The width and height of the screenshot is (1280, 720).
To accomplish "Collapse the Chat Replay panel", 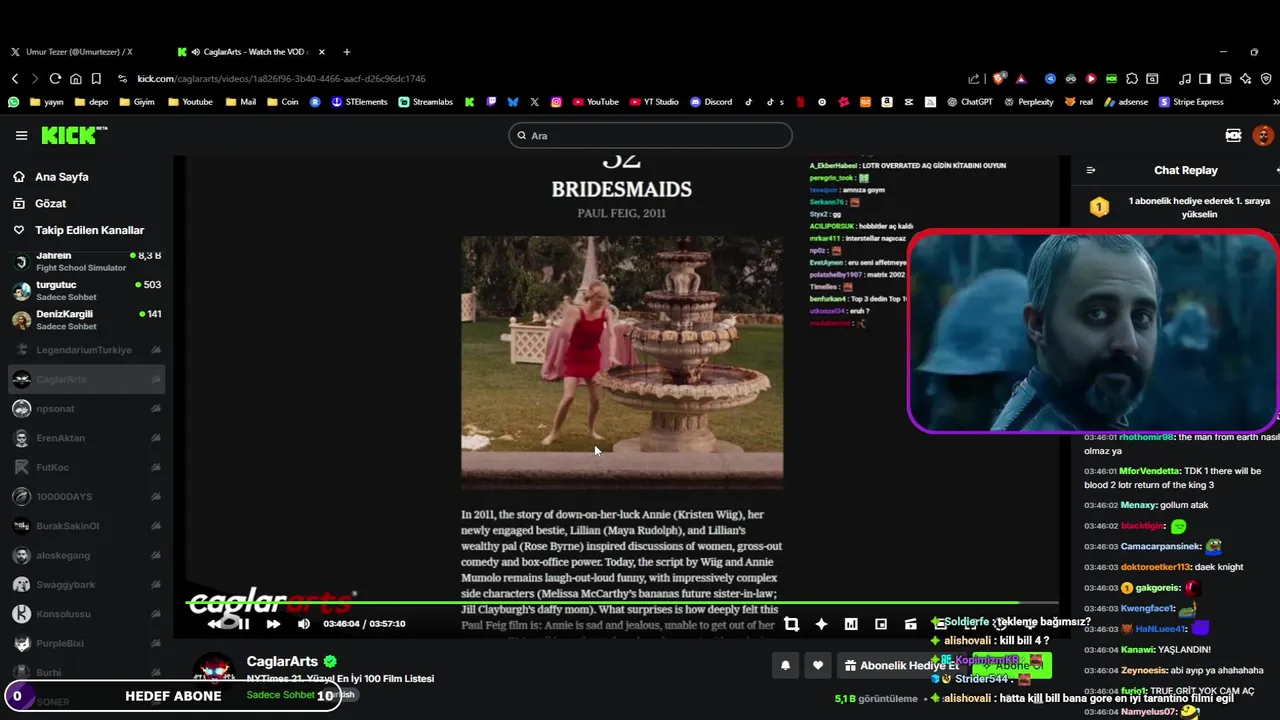I will click(x=1091, y=170).
